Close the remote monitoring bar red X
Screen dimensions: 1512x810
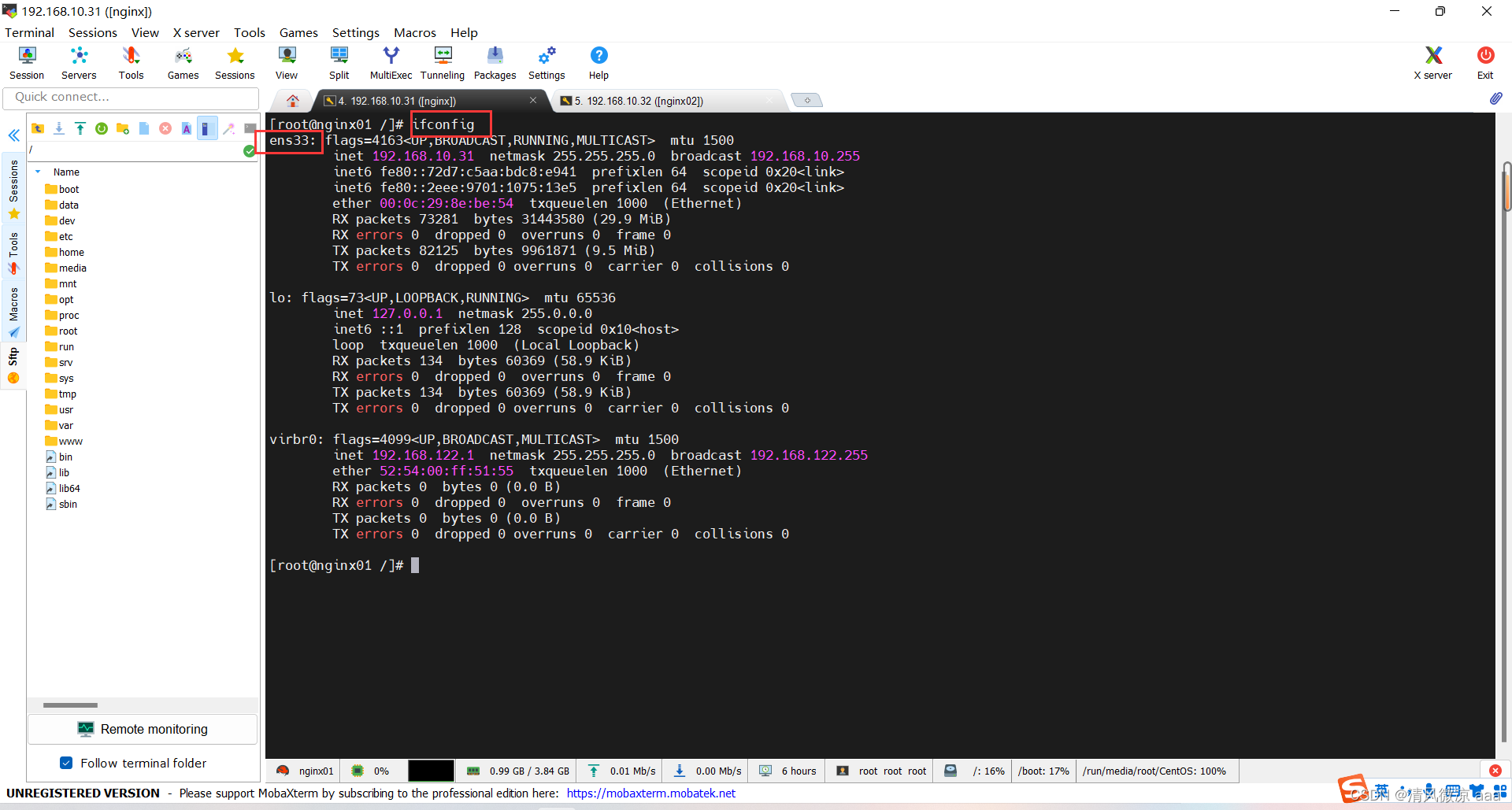pyautogui.click(x=1495, y=771)
